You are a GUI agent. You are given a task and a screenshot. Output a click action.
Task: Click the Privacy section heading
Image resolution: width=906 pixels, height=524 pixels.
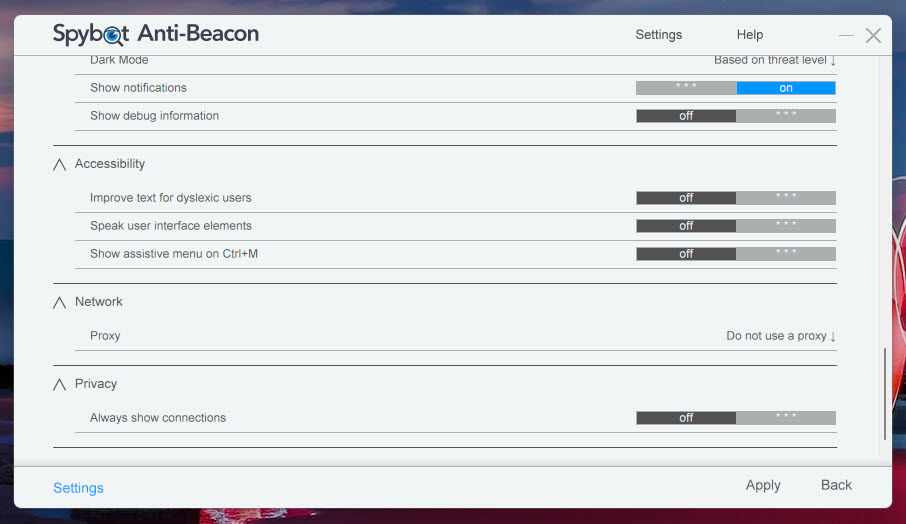click(96, 384)
